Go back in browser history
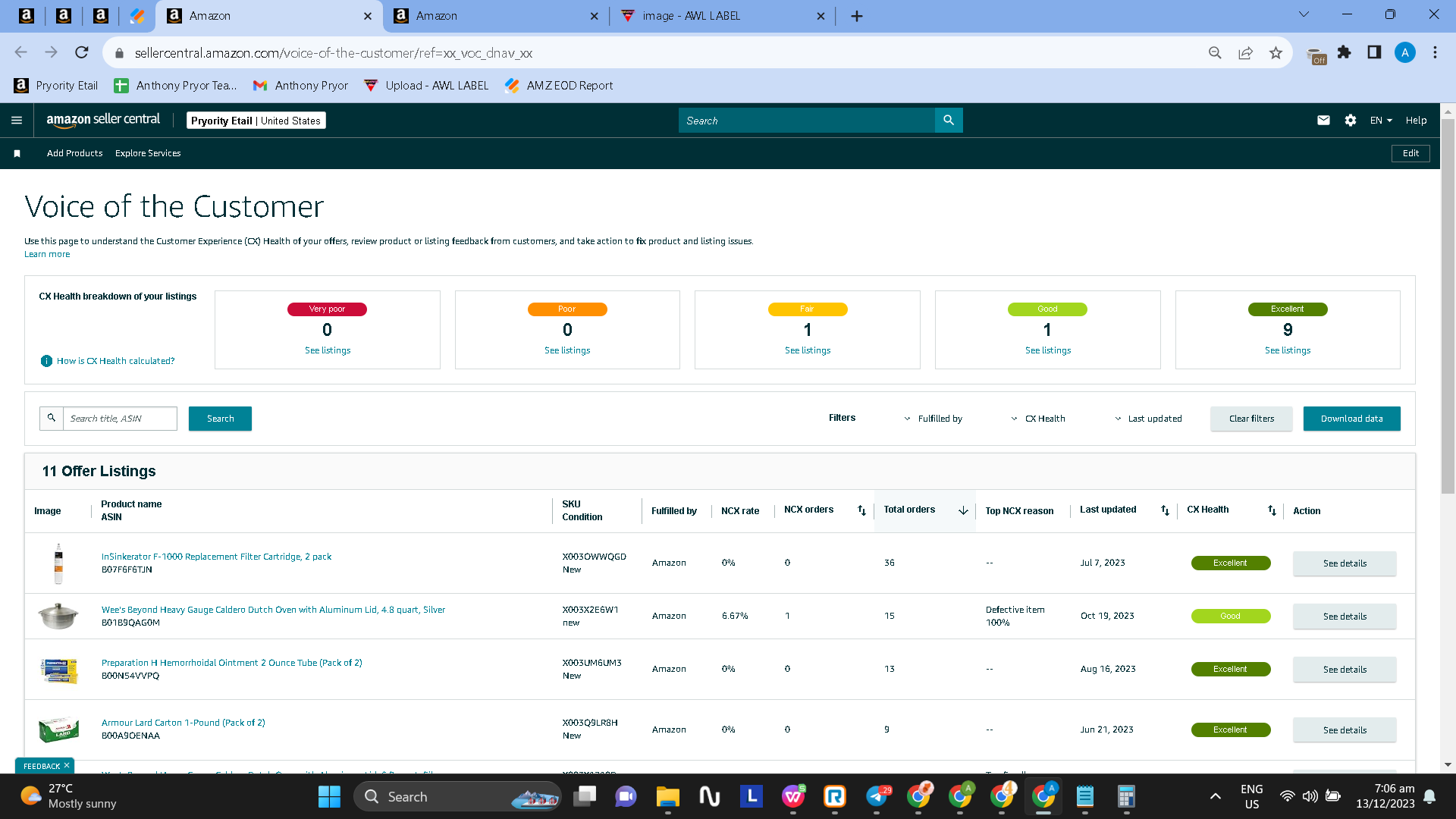The height and width of the screenshot is (819, 1456). click(20, 52)
